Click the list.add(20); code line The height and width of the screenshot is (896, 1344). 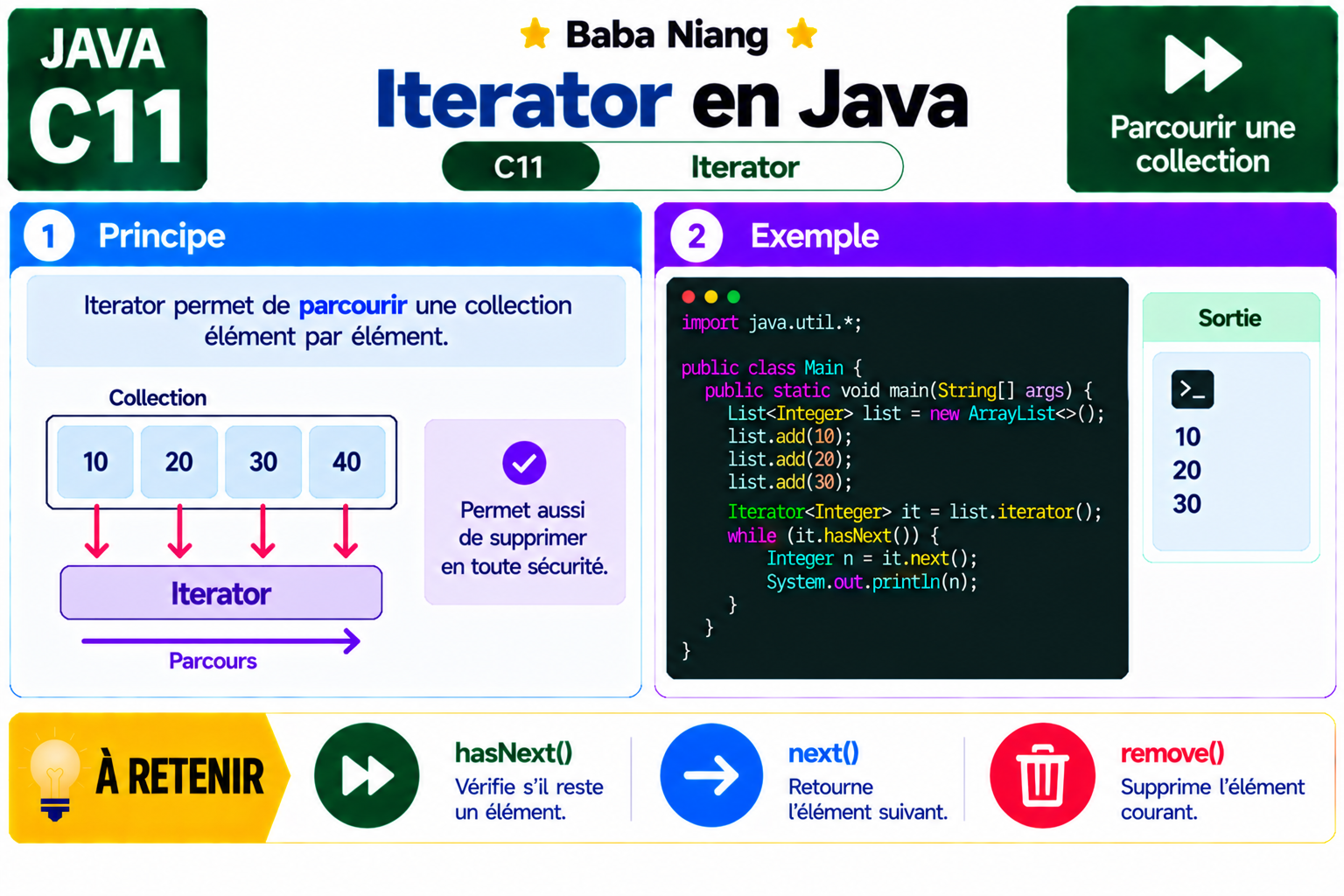tap(789, 458)
